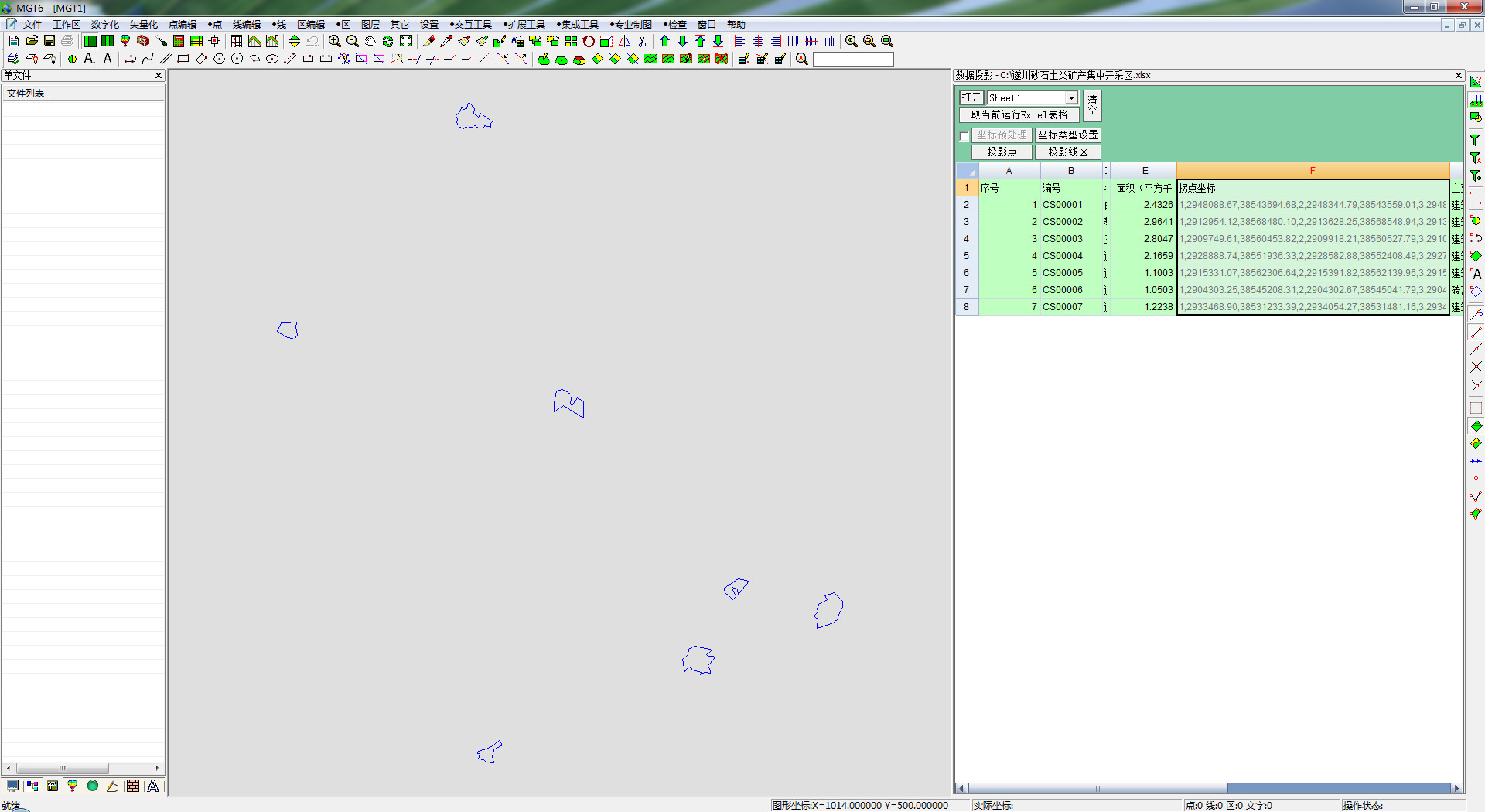Screen dimensions: 1485x812
Task: Select column F header in spreadsheet
Action: coord(1313,171)
